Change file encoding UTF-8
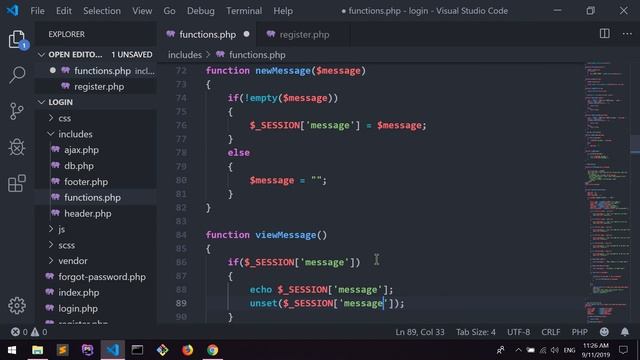This screenshot has height=360, width=640. pos(518,332)
